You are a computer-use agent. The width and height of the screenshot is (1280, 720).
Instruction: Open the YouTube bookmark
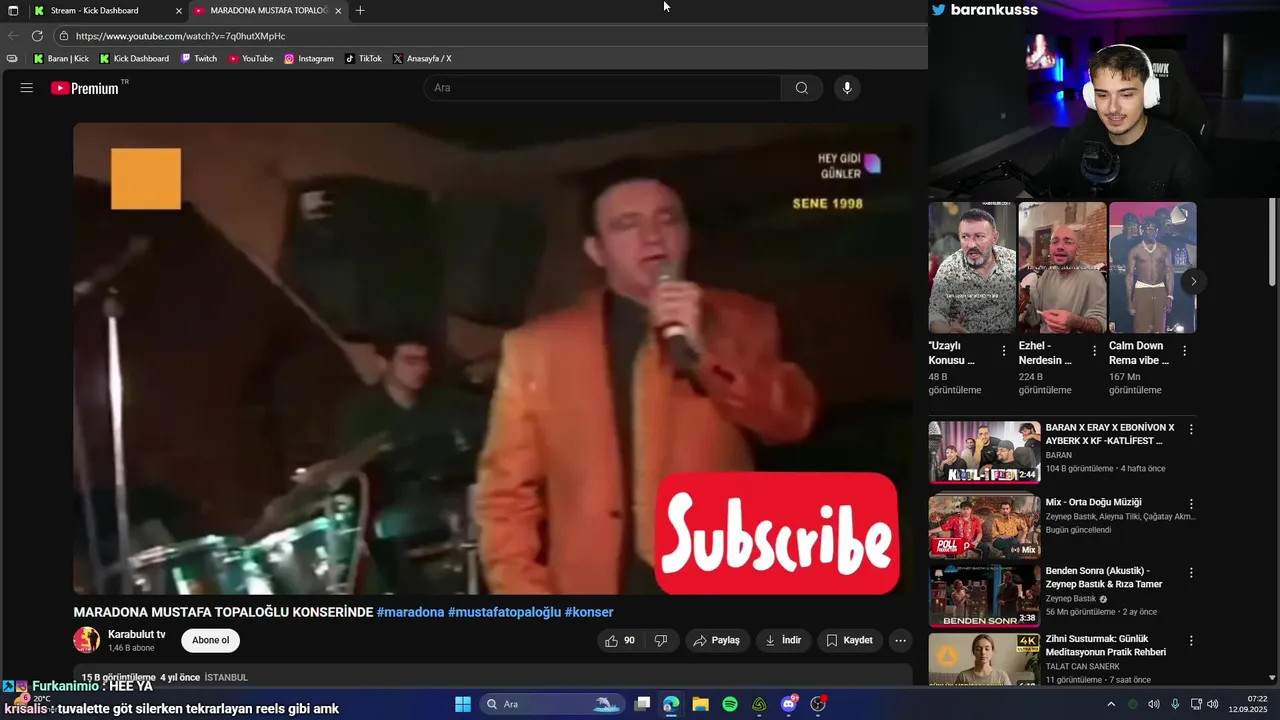click(x=251, y=59)
